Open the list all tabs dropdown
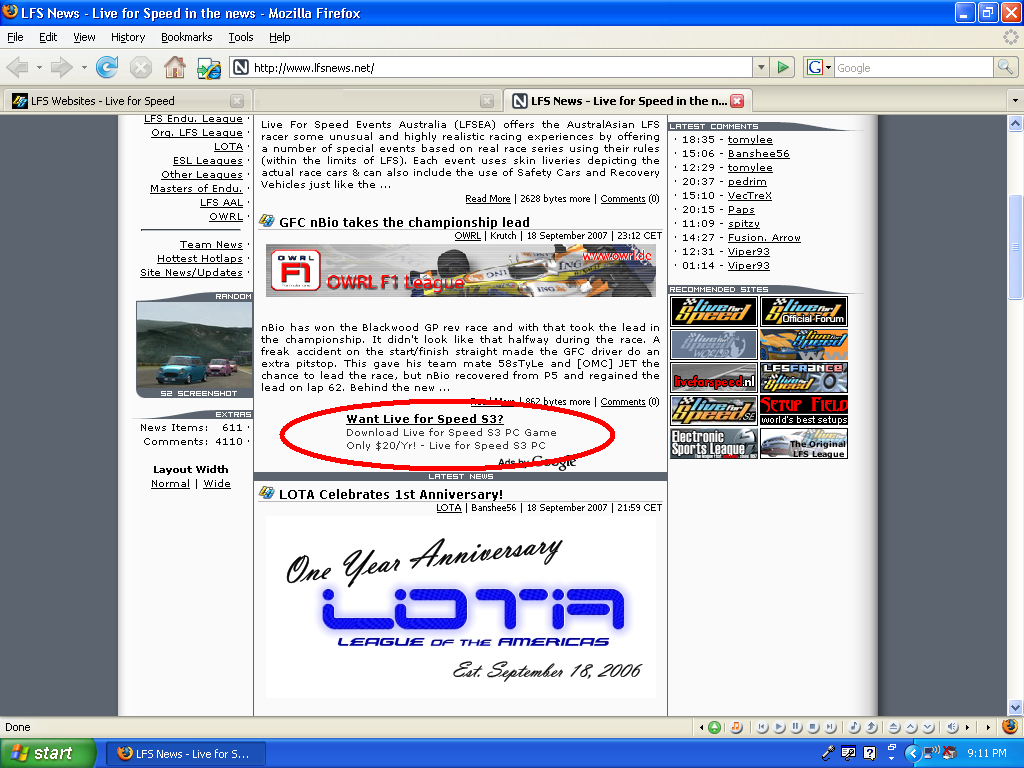Image resolution: width=1024 pixels, height=768 pixels. point(1014,101)
